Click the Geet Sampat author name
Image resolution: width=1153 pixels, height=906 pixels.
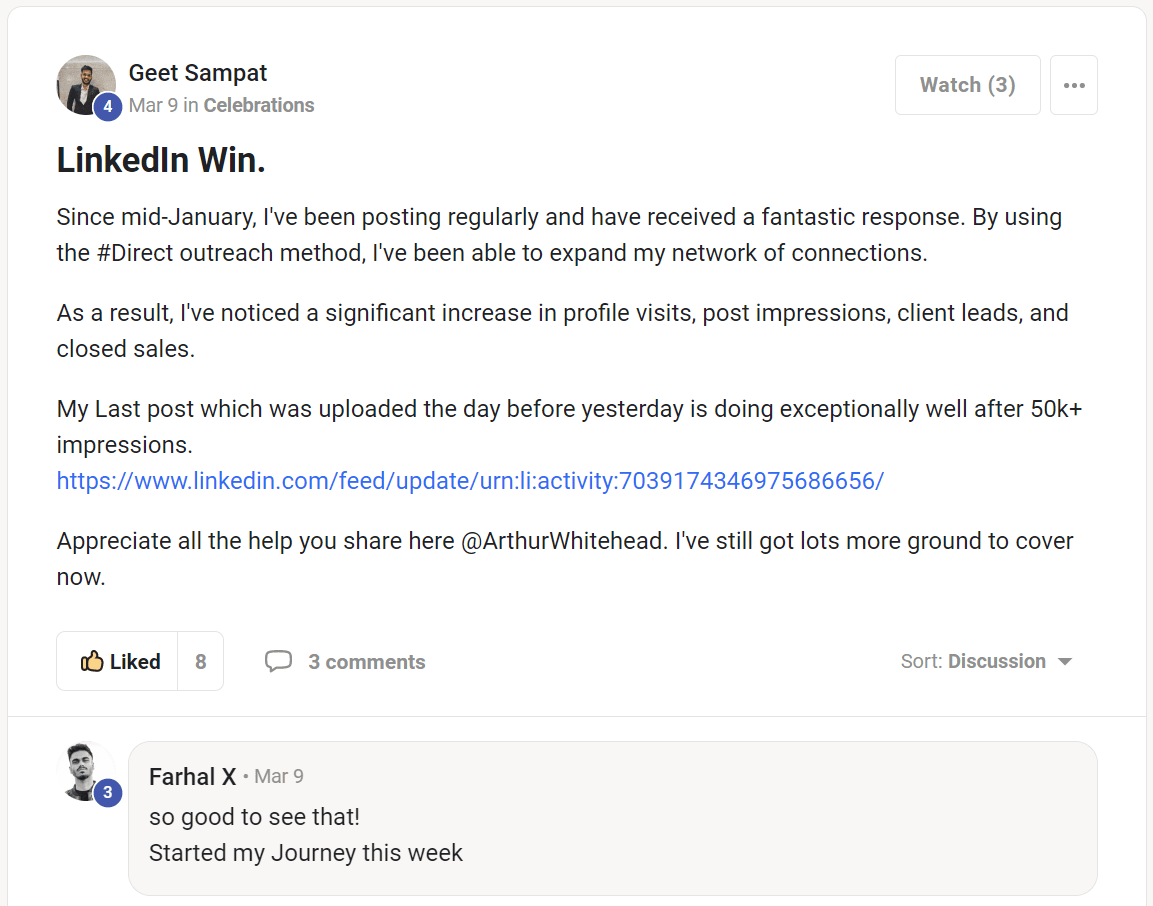click(x=197, y=73)
